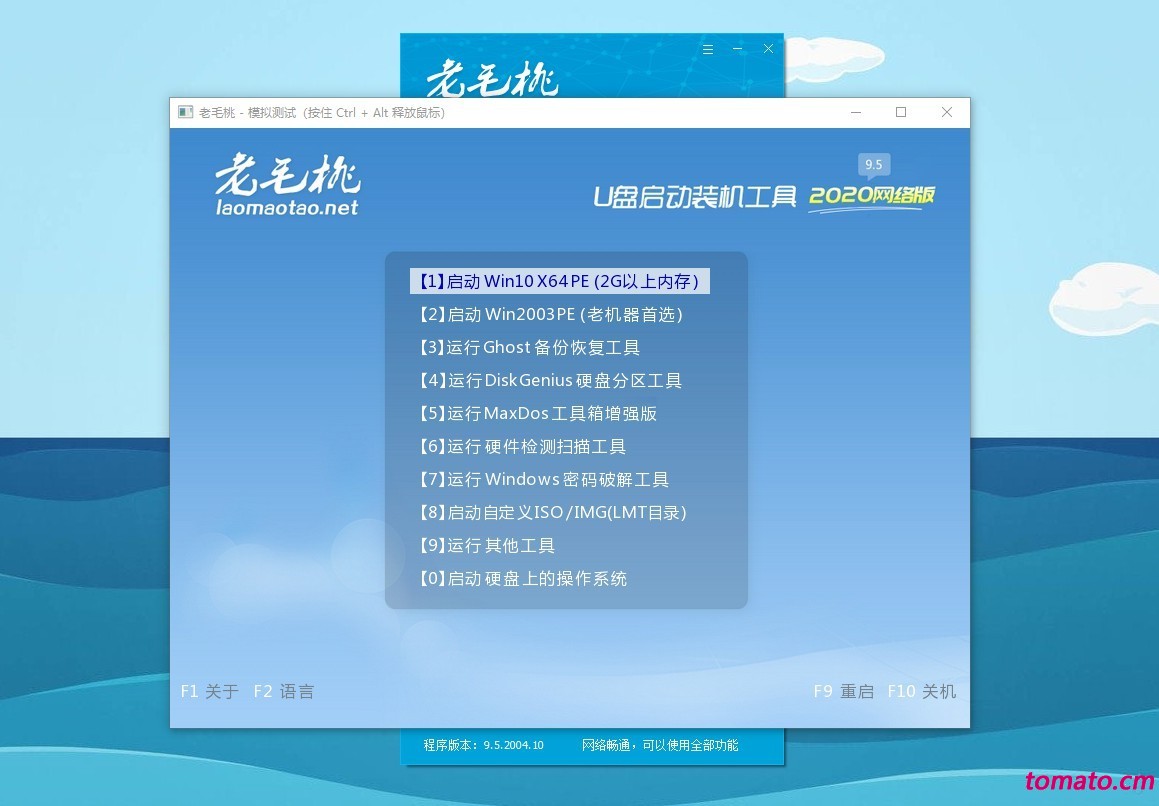
Task: Click F1 关于 about label
Action: [x=210, y=691]
